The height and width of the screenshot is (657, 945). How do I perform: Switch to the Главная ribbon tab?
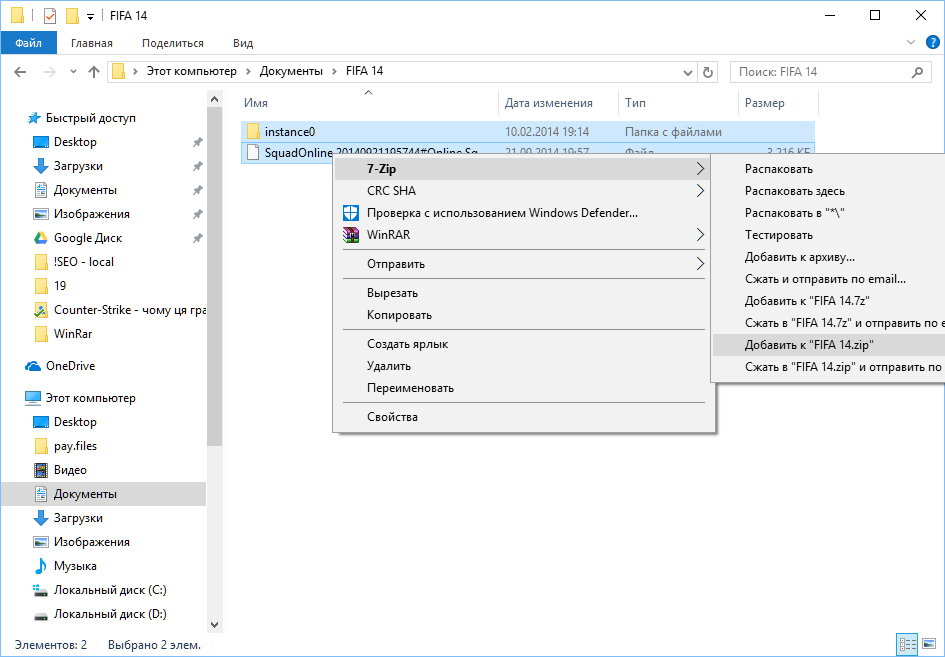(92, 43)
